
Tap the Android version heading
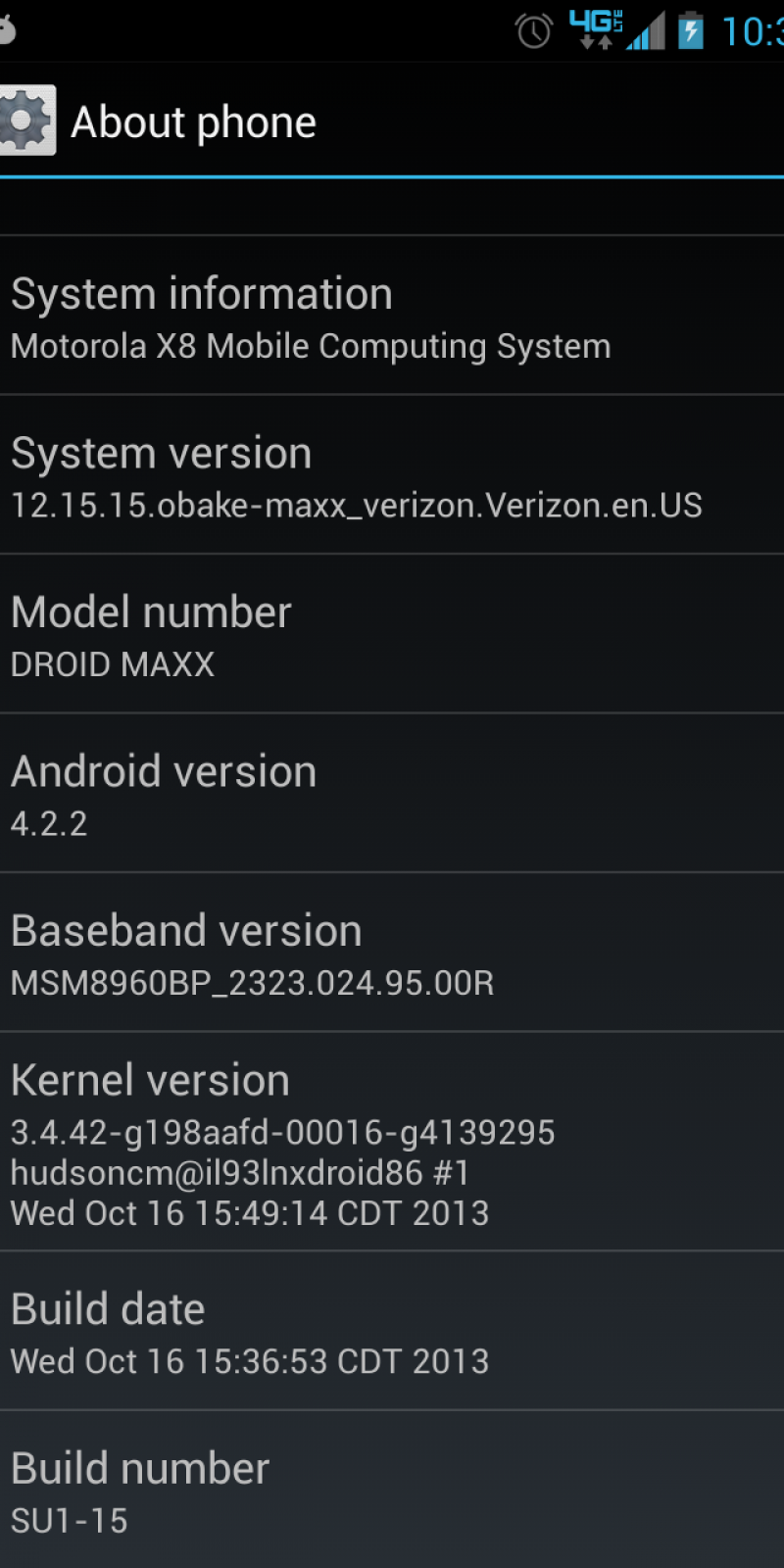pos(164,771)
